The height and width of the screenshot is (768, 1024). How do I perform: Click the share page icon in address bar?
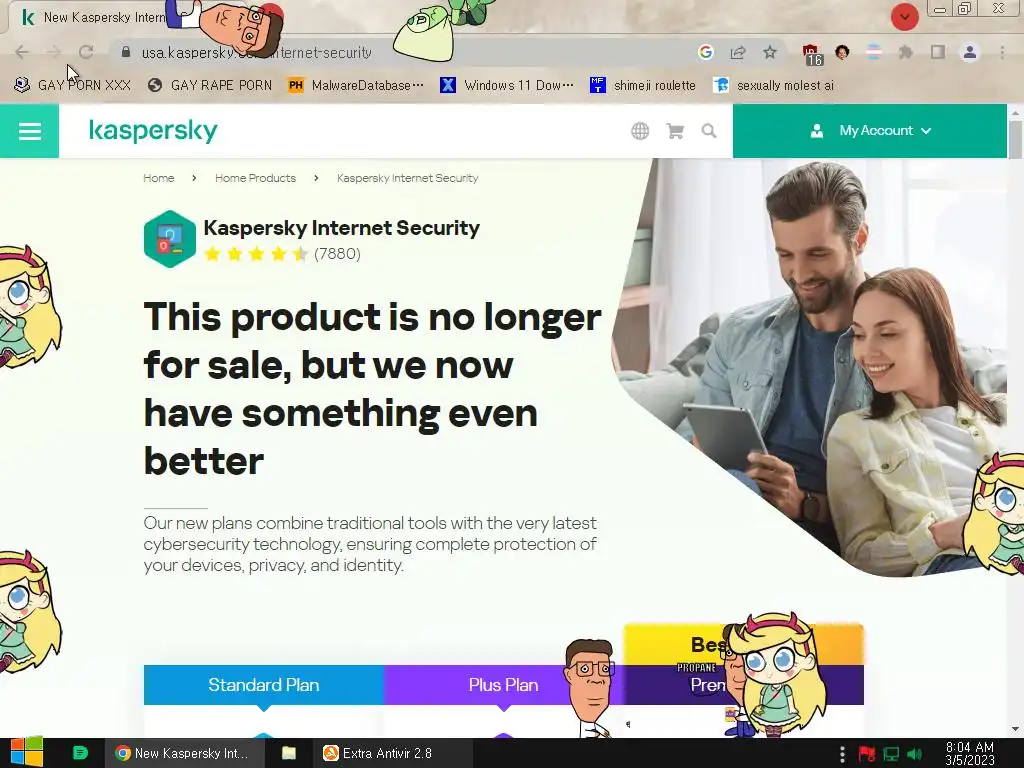click(738, 52)
